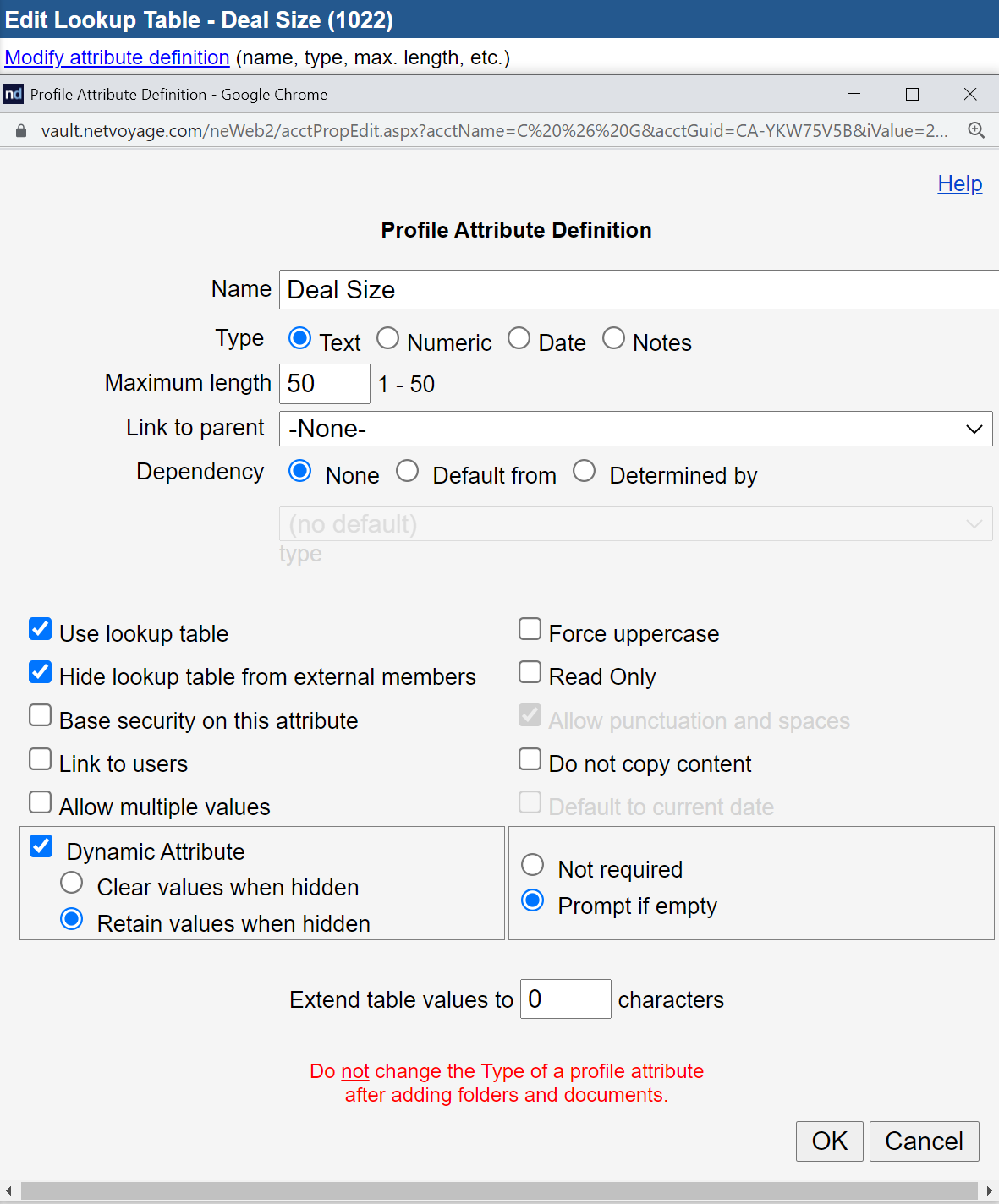
Task: Disable the Dynamic Attribute checkbox
Action: click(41, 846)
